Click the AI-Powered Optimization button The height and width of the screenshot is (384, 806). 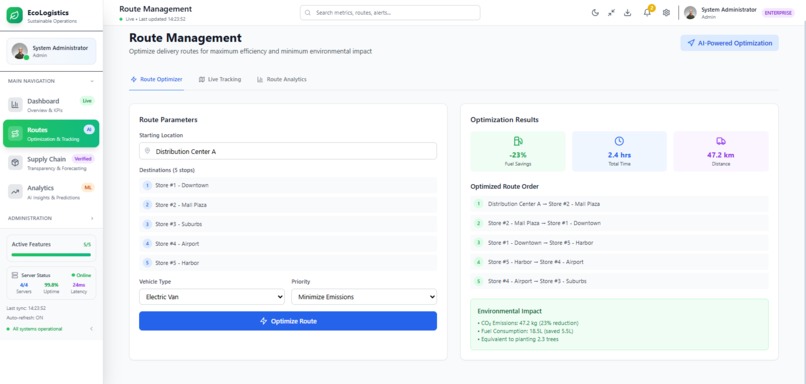729,43
